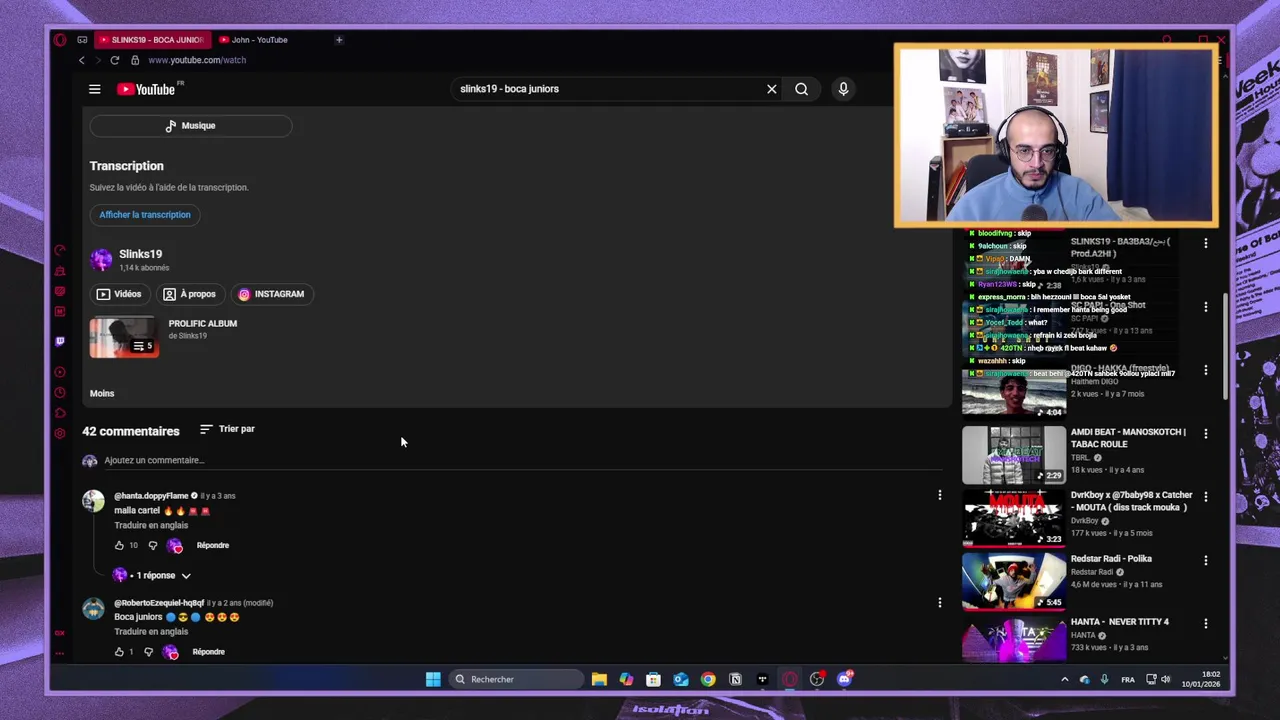
Task: Open the INSTAGRAM link button
Action: (x=271, y=294)
